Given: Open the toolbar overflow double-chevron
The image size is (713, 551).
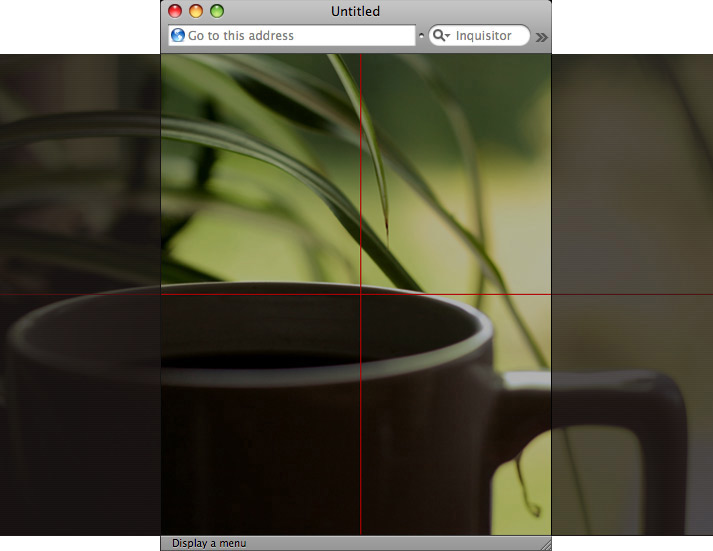Looking at the screenshot, I should click(541, 37).
